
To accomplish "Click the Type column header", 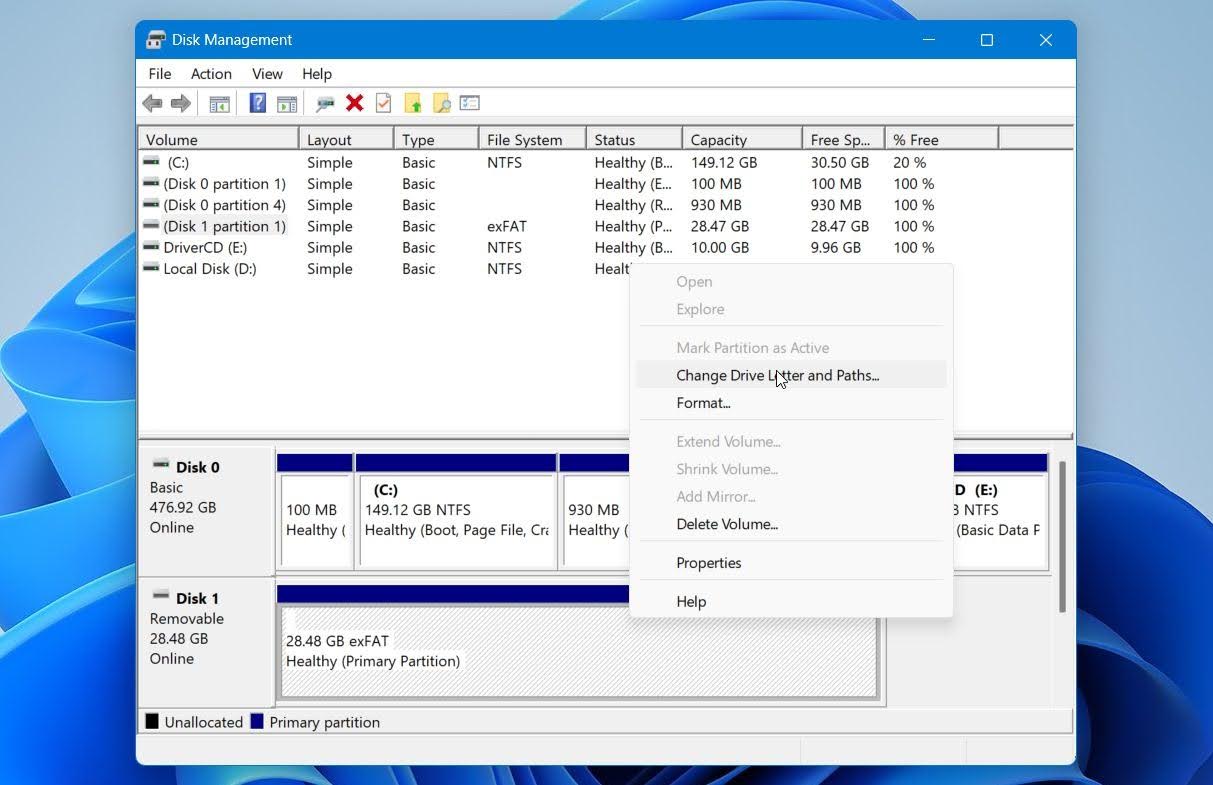I will click(436, 139).
